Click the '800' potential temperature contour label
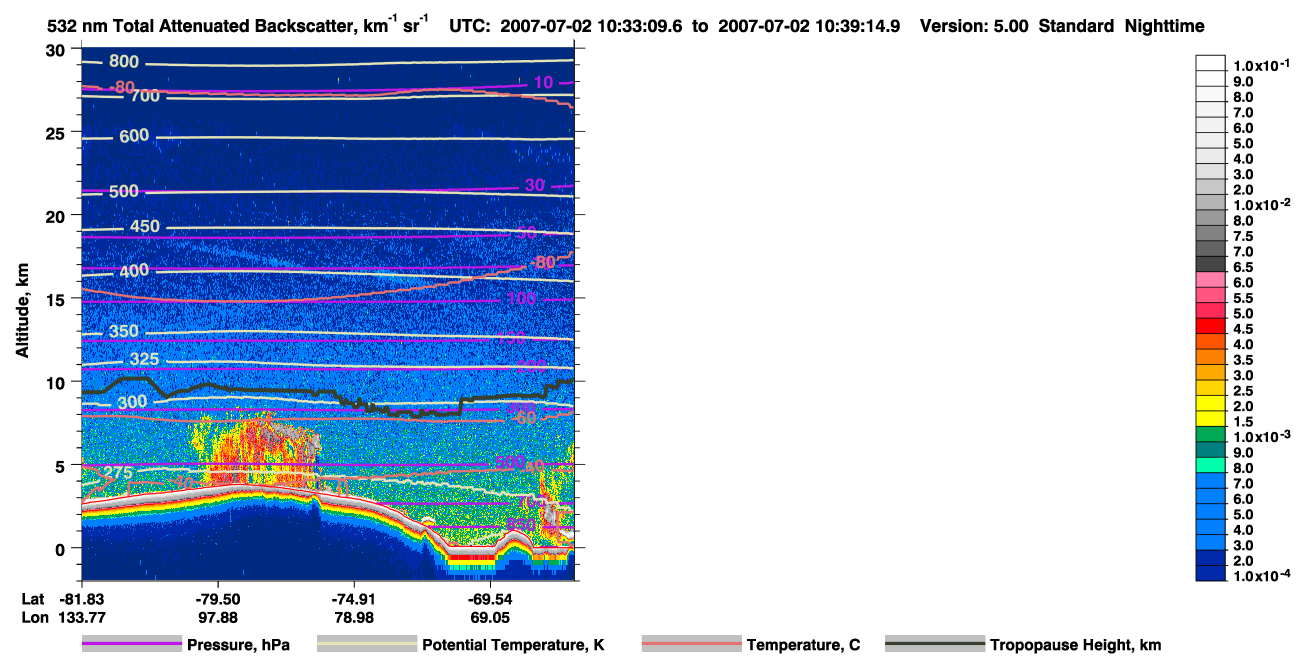This screenshot has height=667, width=1300. 124,63
